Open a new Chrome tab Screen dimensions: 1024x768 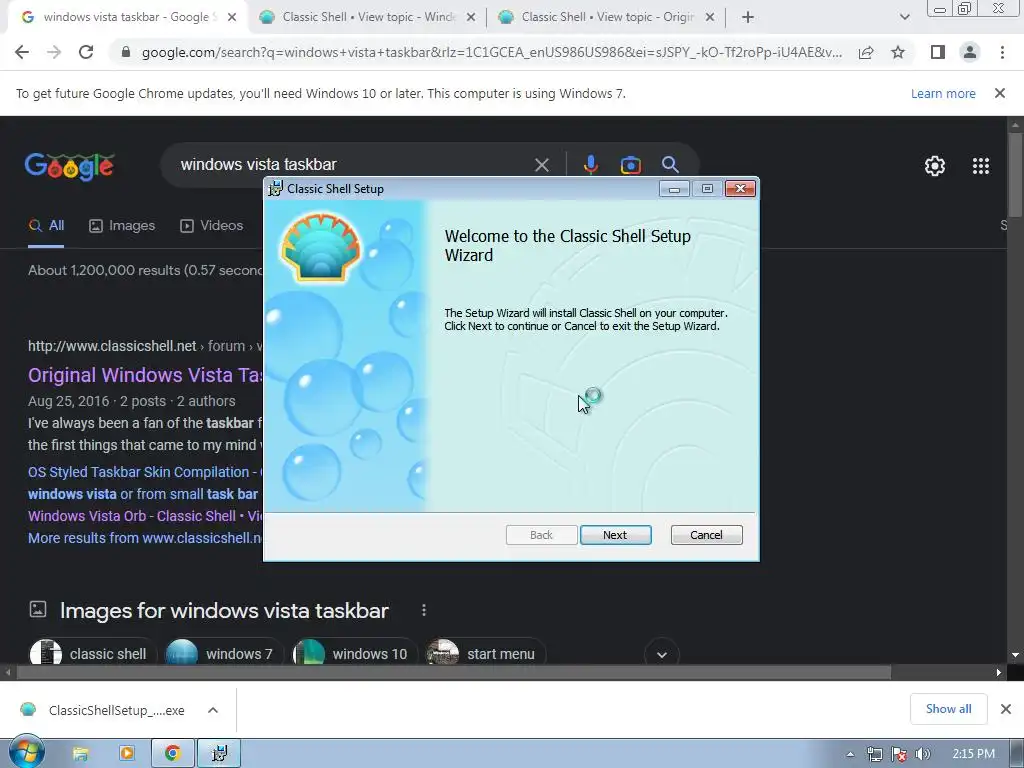(x=748, y=17)
